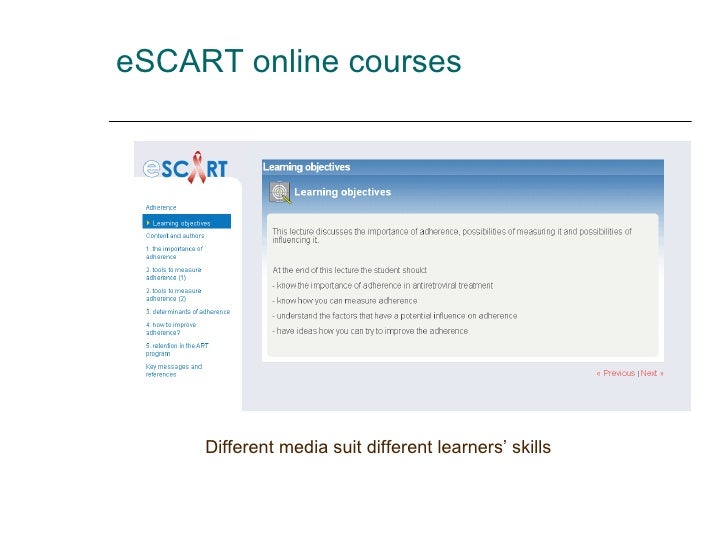Click 'Different media suit different learners' skills' caption
Image resolution: width=728 pixels, height=546 pixels.
pyautogui.click(x=378, y=447)
